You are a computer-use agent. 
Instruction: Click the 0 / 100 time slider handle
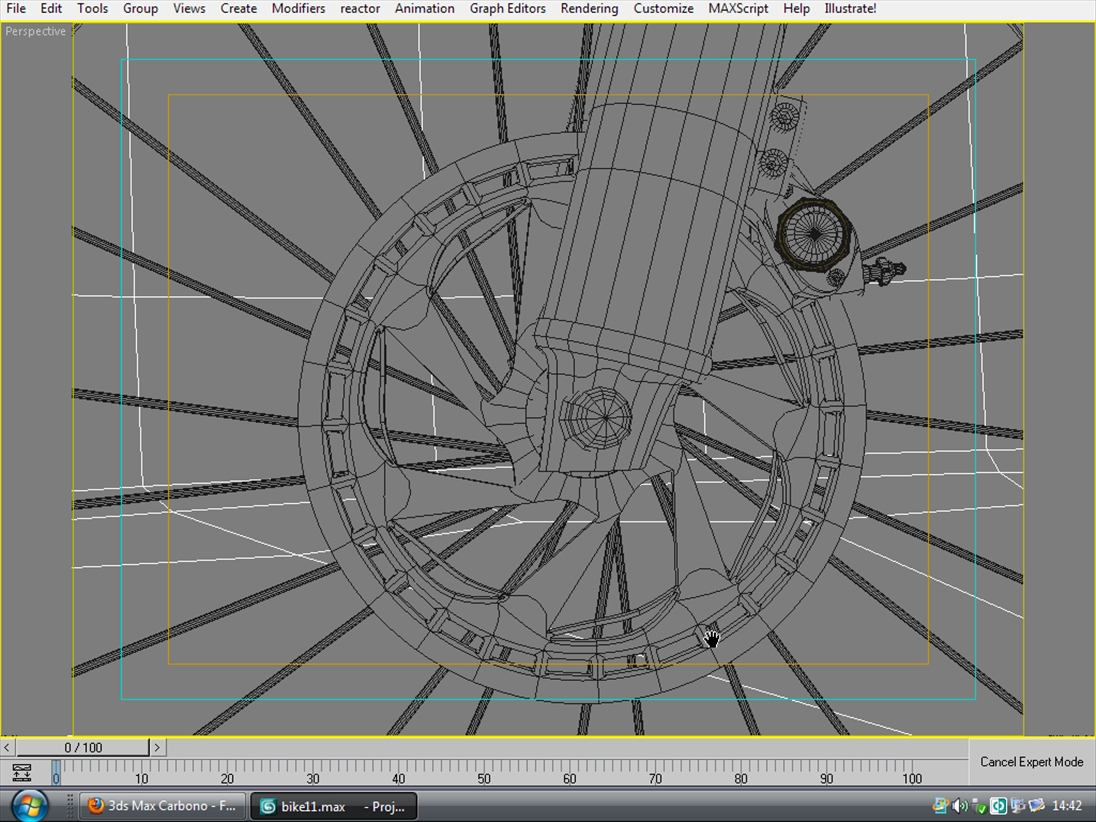[x=83, y=747]
